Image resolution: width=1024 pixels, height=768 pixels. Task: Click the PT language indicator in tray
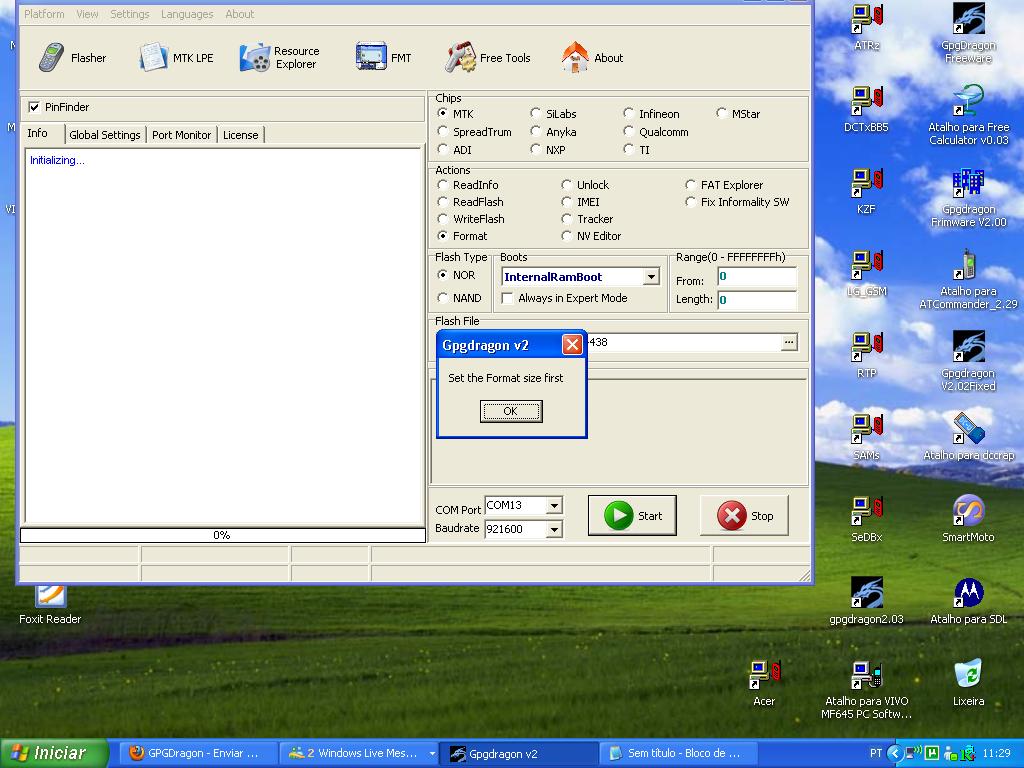pyautogui.click(x=876, y=753)
